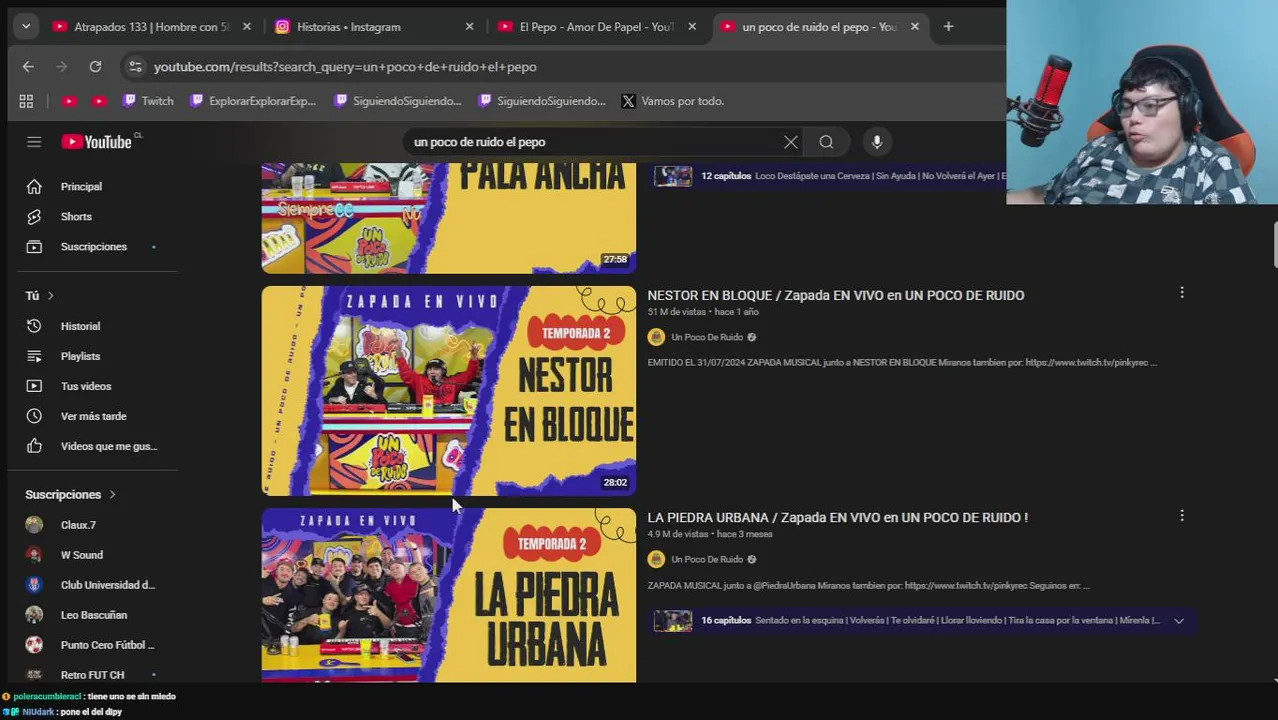1278x720 pixels.
Task: Close the Atrapados 133 tab
Action: click(x=247, y=27)
